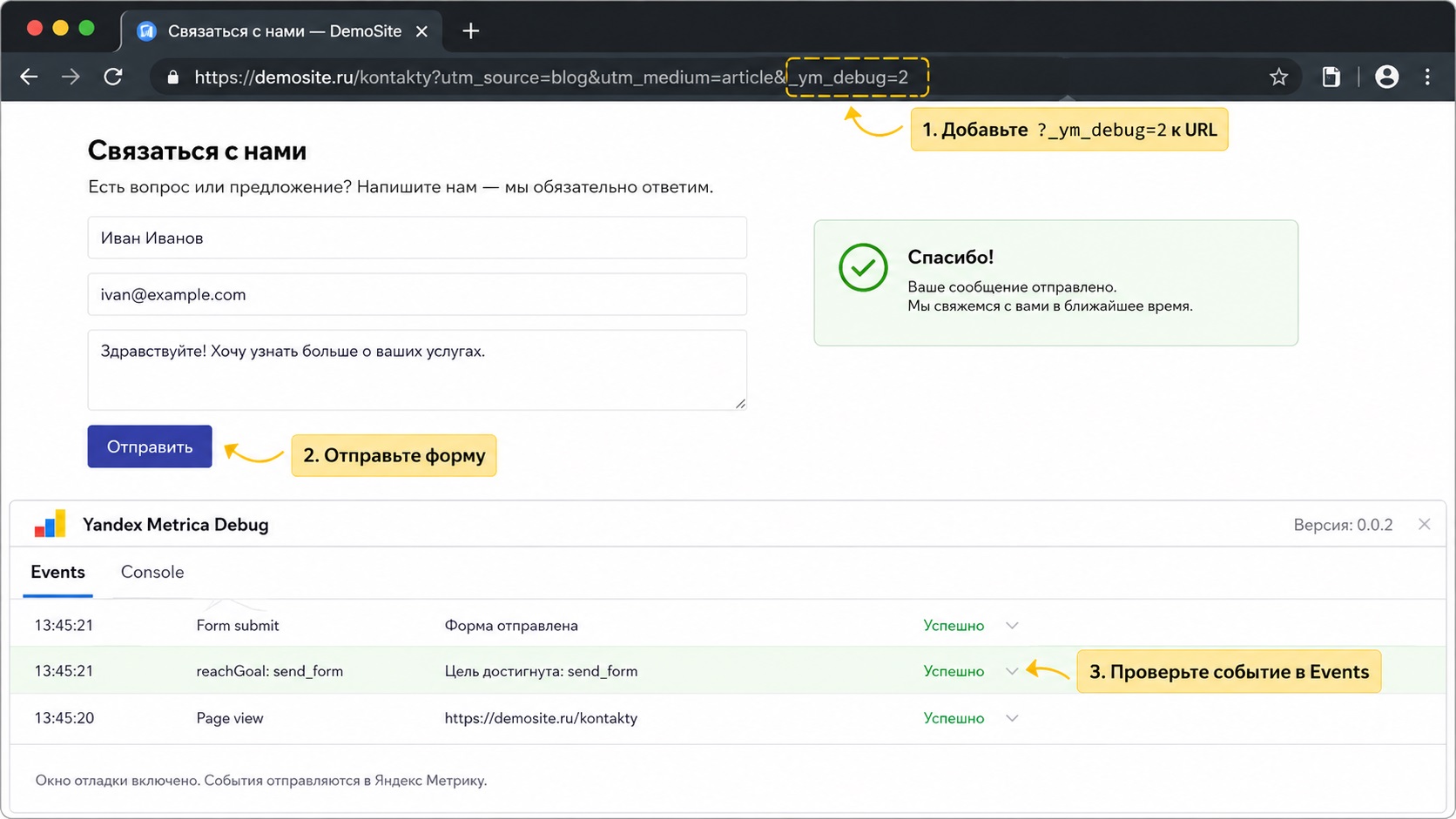This screenshot has width=1456, height=819.
Task: Click the red window close dot
Action: [35, 28]
